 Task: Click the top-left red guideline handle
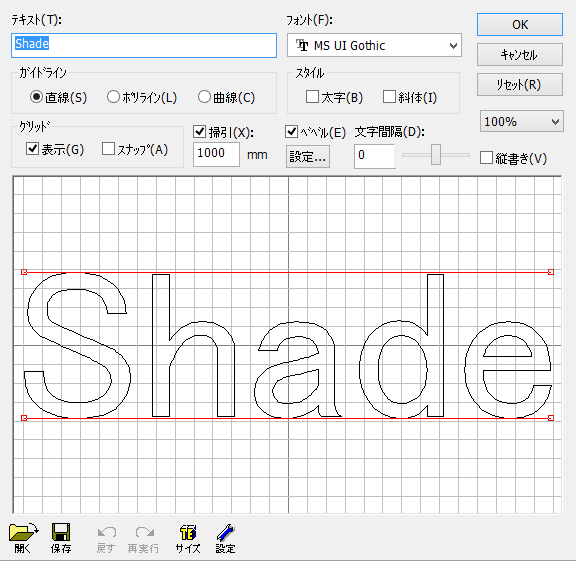24,272
